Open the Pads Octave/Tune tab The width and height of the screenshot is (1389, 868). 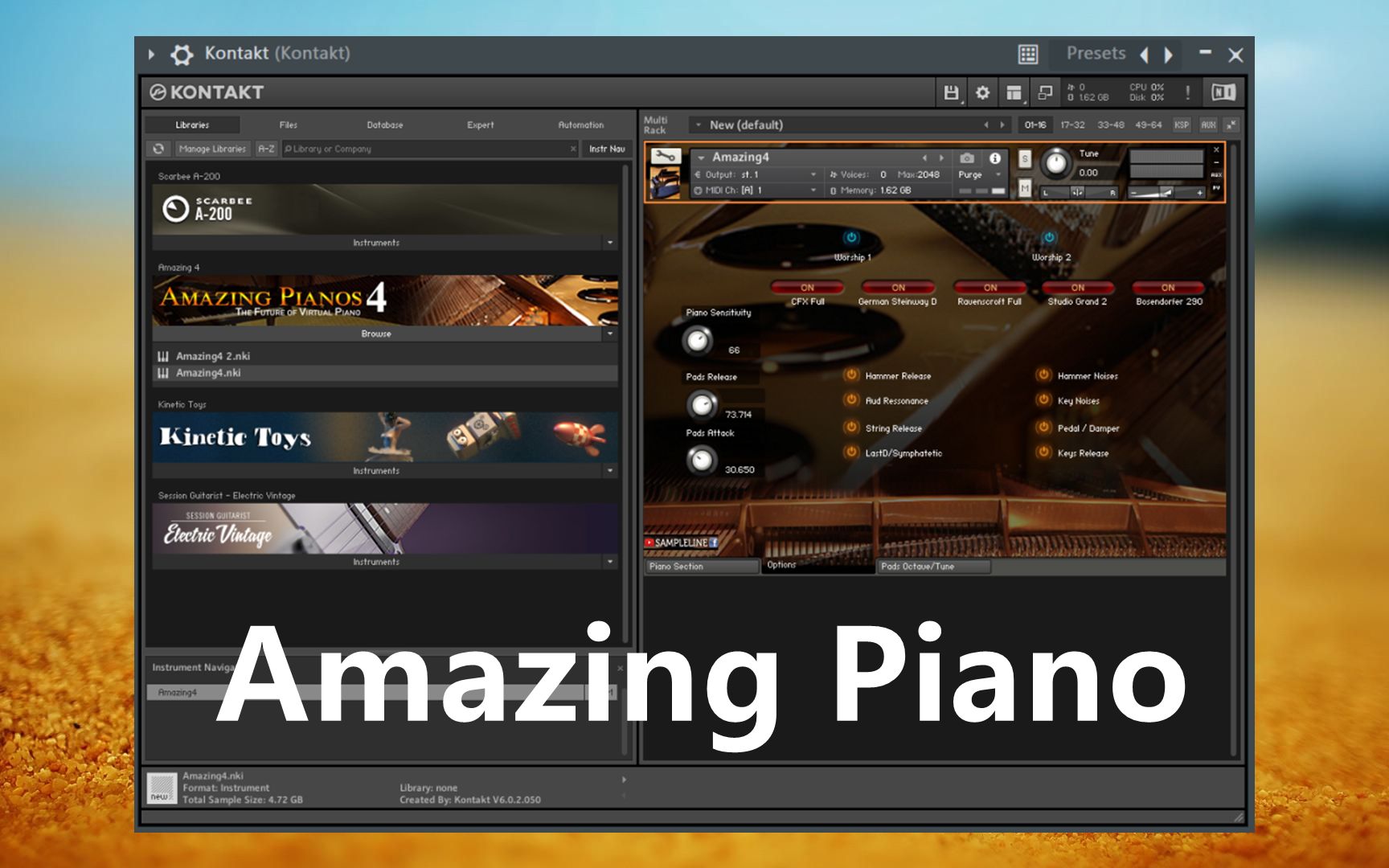click(x=934, y=567)
